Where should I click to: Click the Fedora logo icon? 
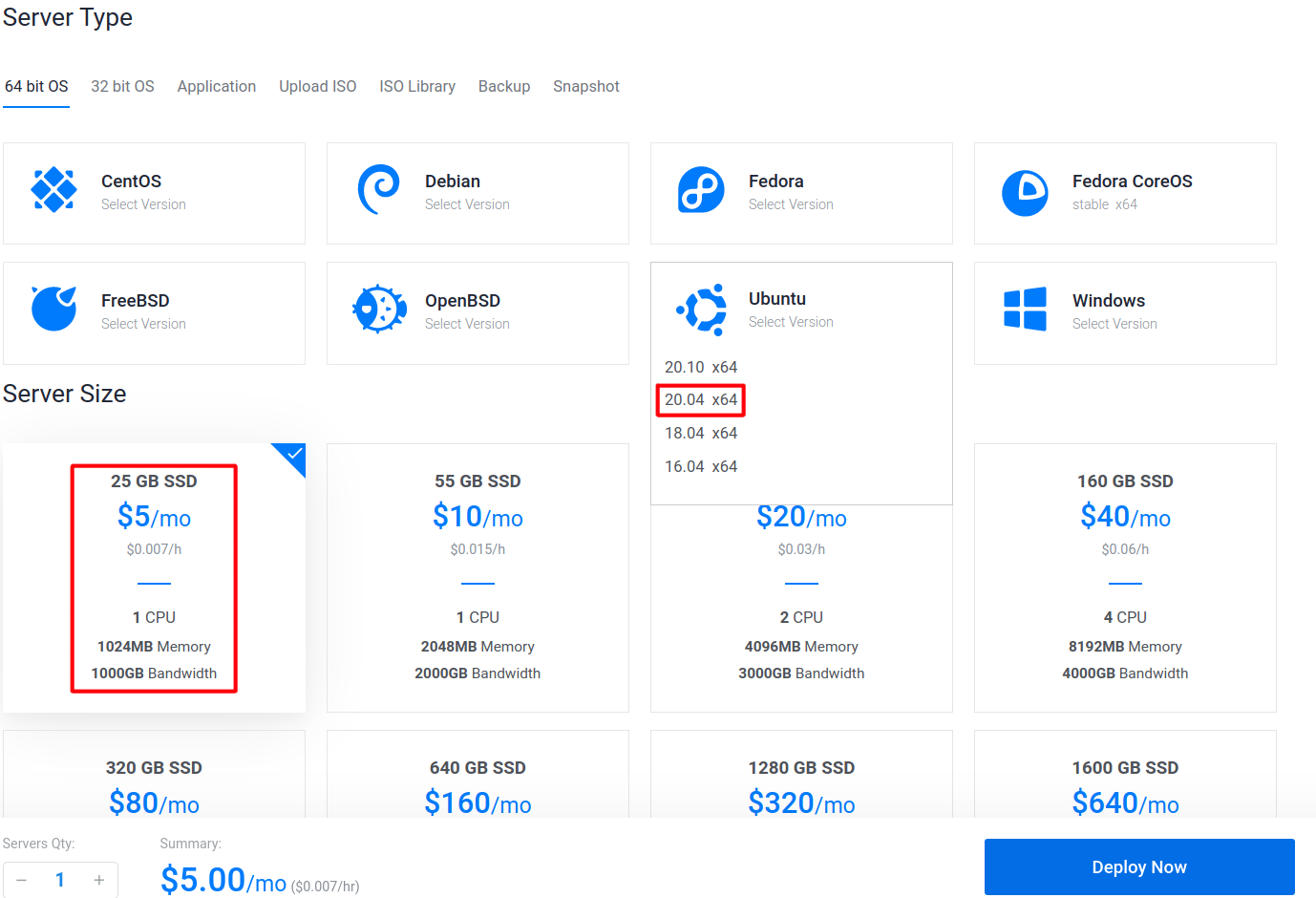pyautogui.click(x=702, y=190)
